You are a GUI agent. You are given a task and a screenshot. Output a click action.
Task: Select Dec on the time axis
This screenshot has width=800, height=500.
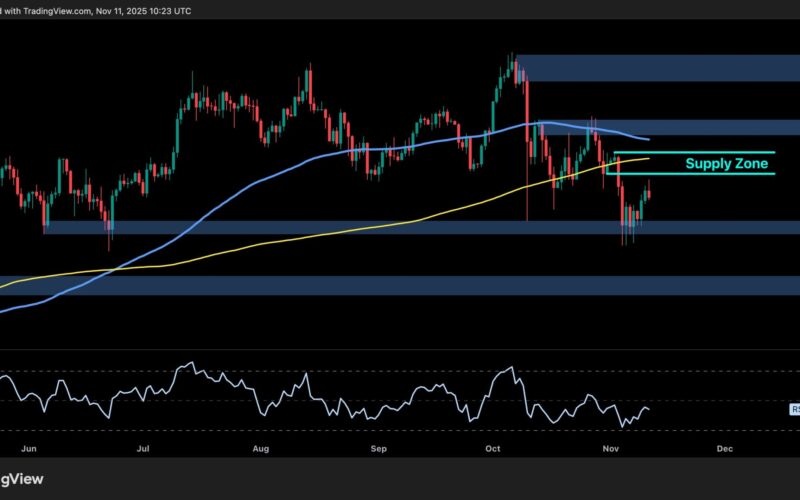(725, 449)
